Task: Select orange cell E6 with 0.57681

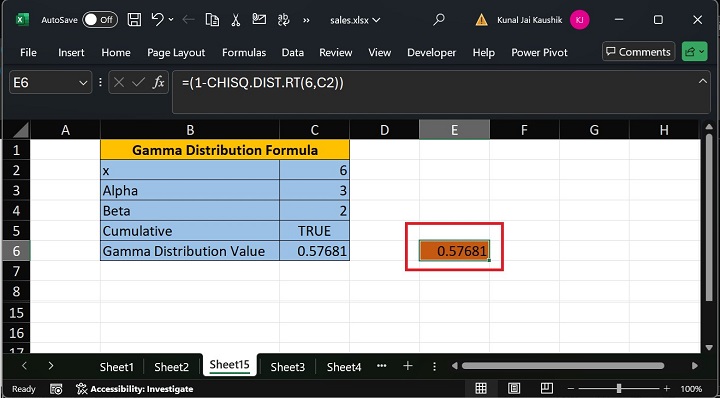Action: pos(454,251)
